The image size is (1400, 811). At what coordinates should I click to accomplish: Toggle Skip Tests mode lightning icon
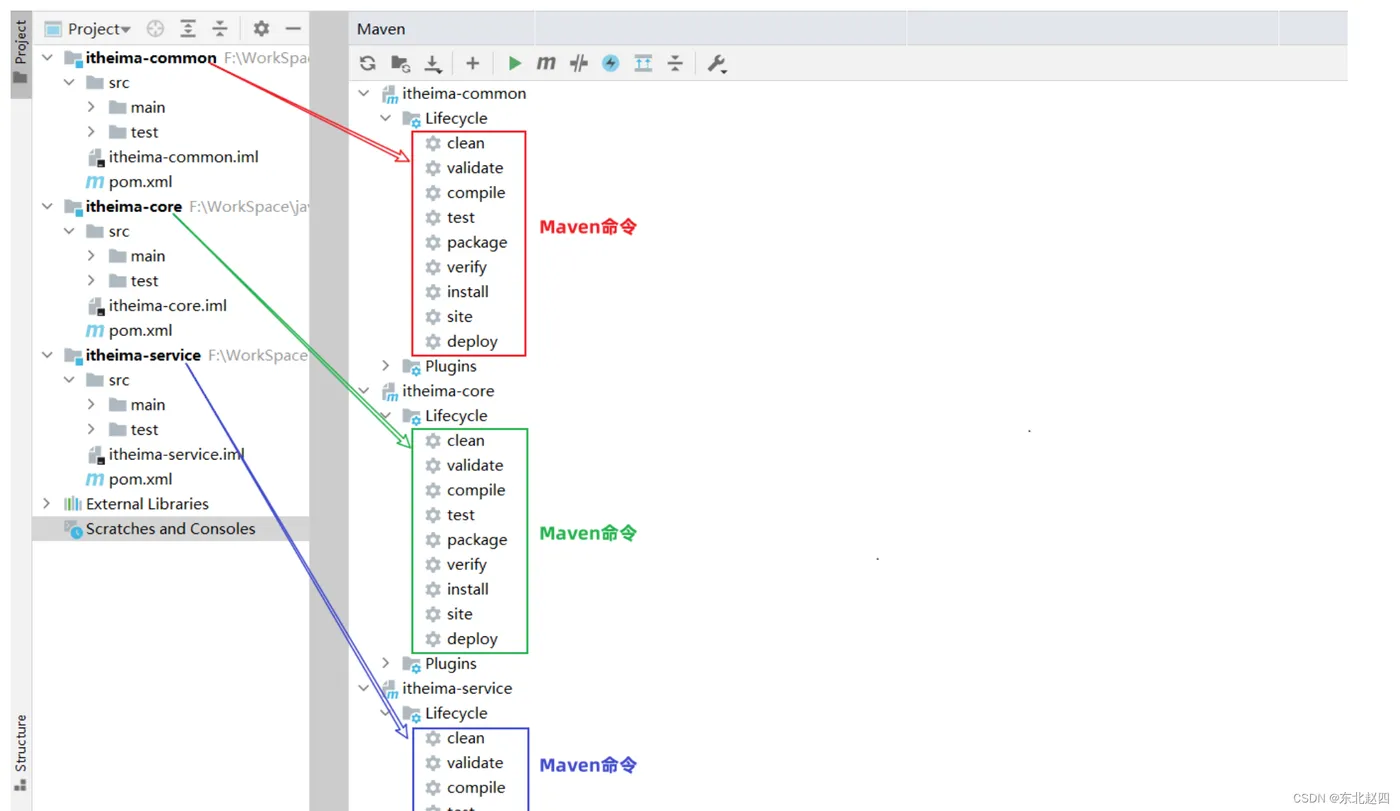610,63
